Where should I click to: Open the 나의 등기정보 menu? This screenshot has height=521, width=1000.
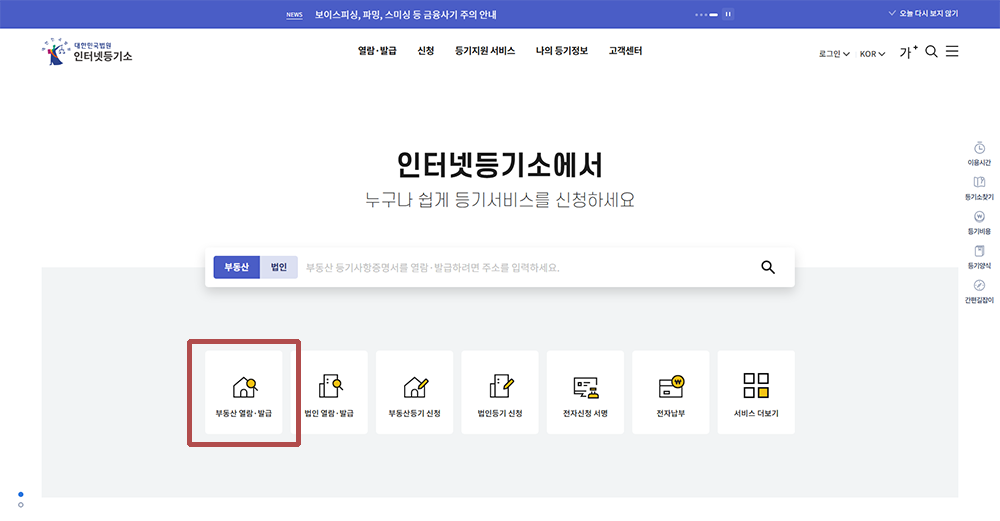click(562, 51)
